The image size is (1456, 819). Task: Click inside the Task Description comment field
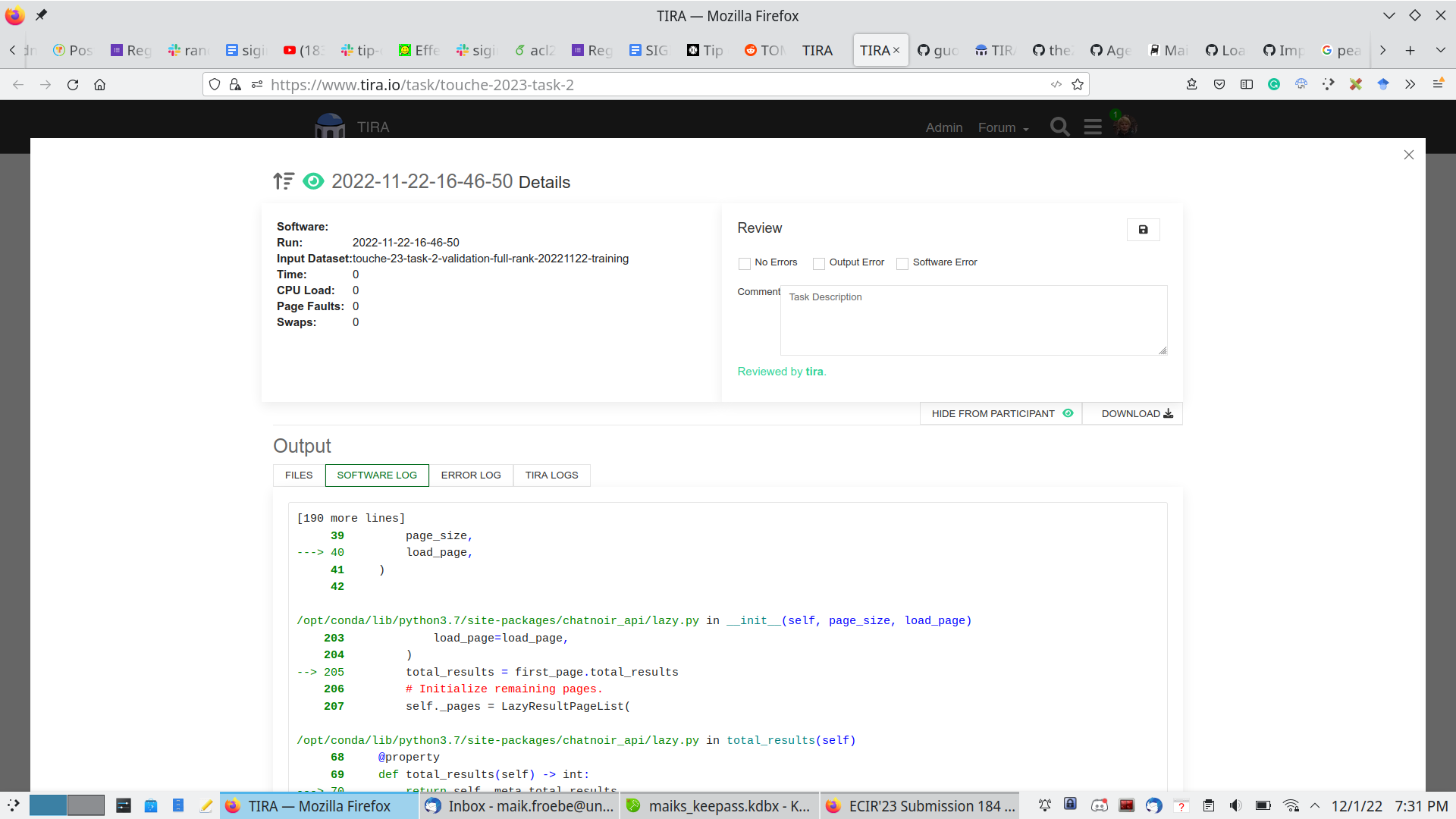tap(973, 318)
